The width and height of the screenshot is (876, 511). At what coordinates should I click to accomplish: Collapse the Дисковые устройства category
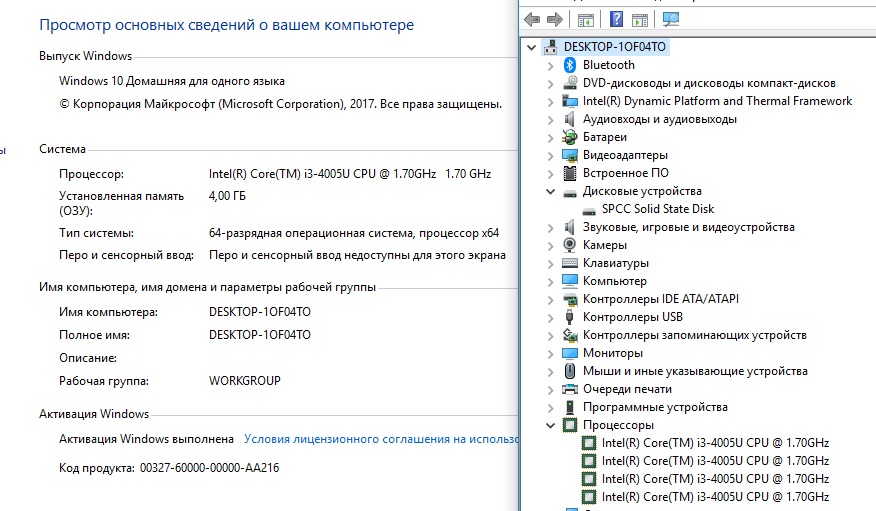click(x=551, y=191)
